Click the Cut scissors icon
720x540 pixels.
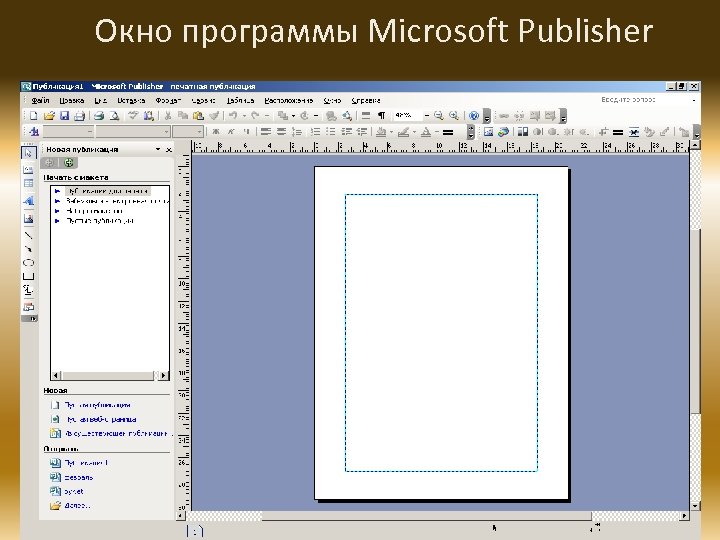pos(168,116)
